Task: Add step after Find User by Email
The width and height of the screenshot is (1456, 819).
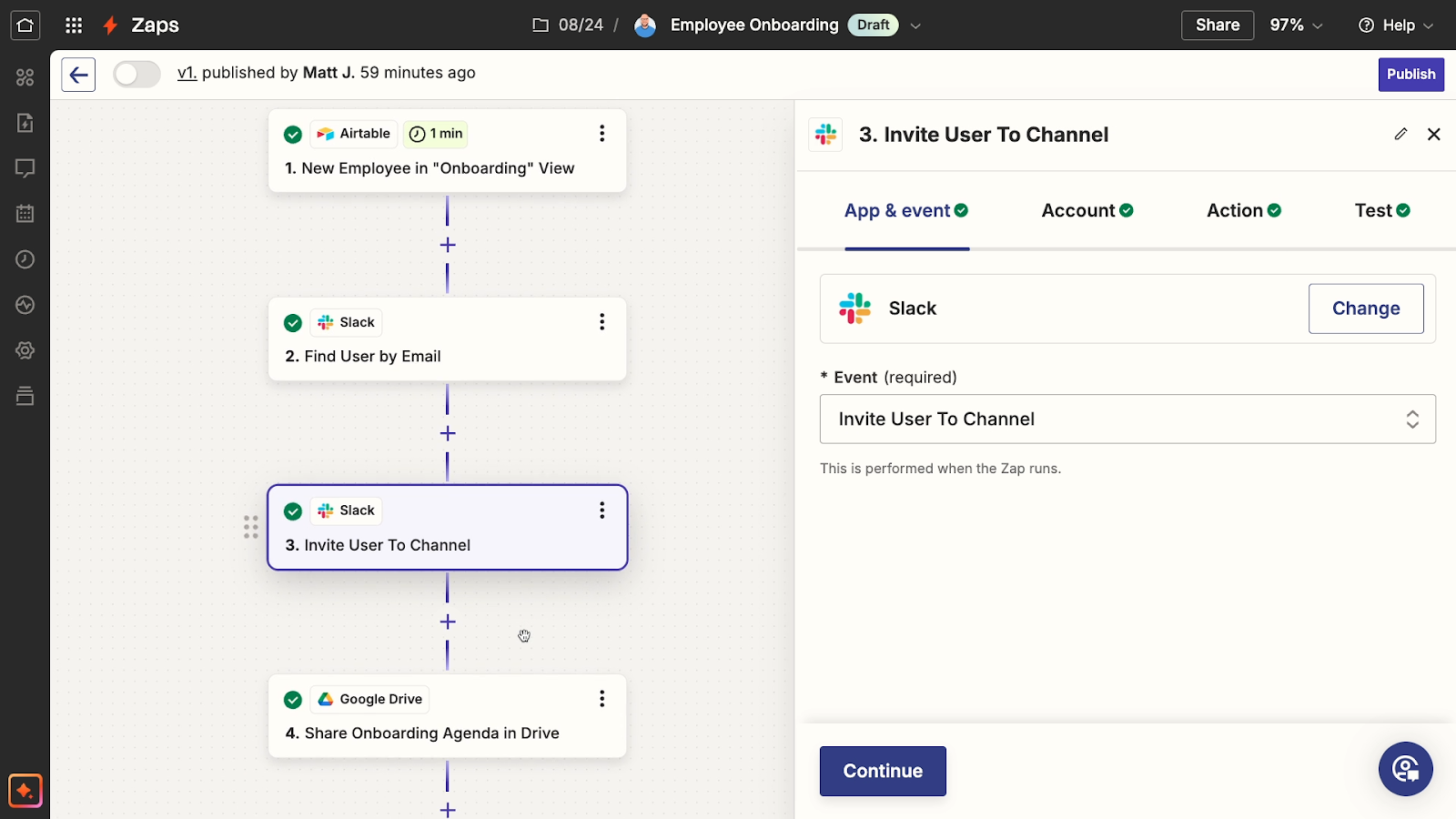Action: pyautogui.click(x=448, y=433)
